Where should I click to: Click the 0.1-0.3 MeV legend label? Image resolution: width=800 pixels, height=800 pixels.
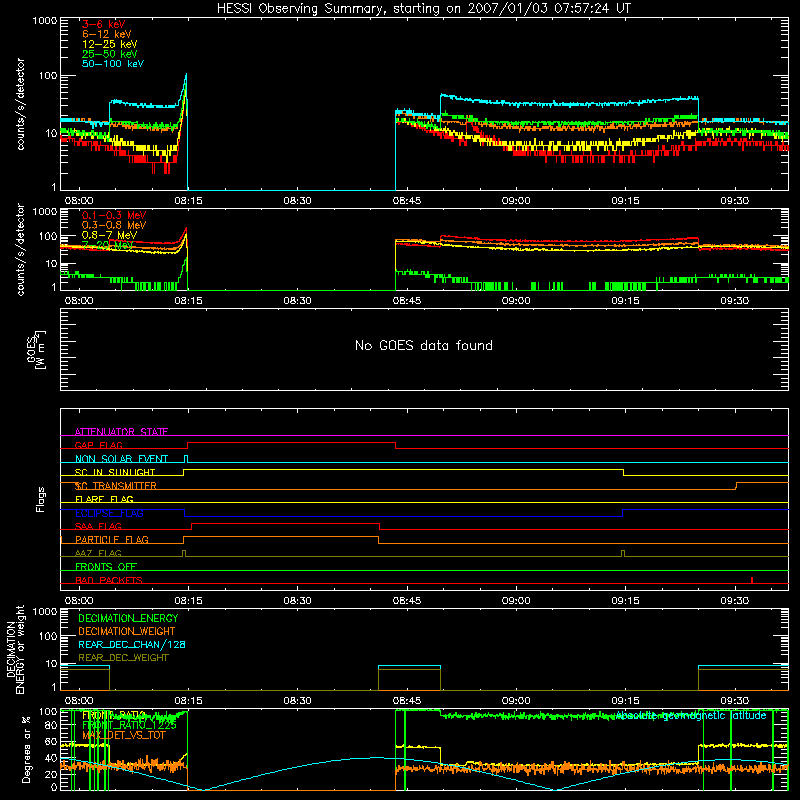pos(114,215)
